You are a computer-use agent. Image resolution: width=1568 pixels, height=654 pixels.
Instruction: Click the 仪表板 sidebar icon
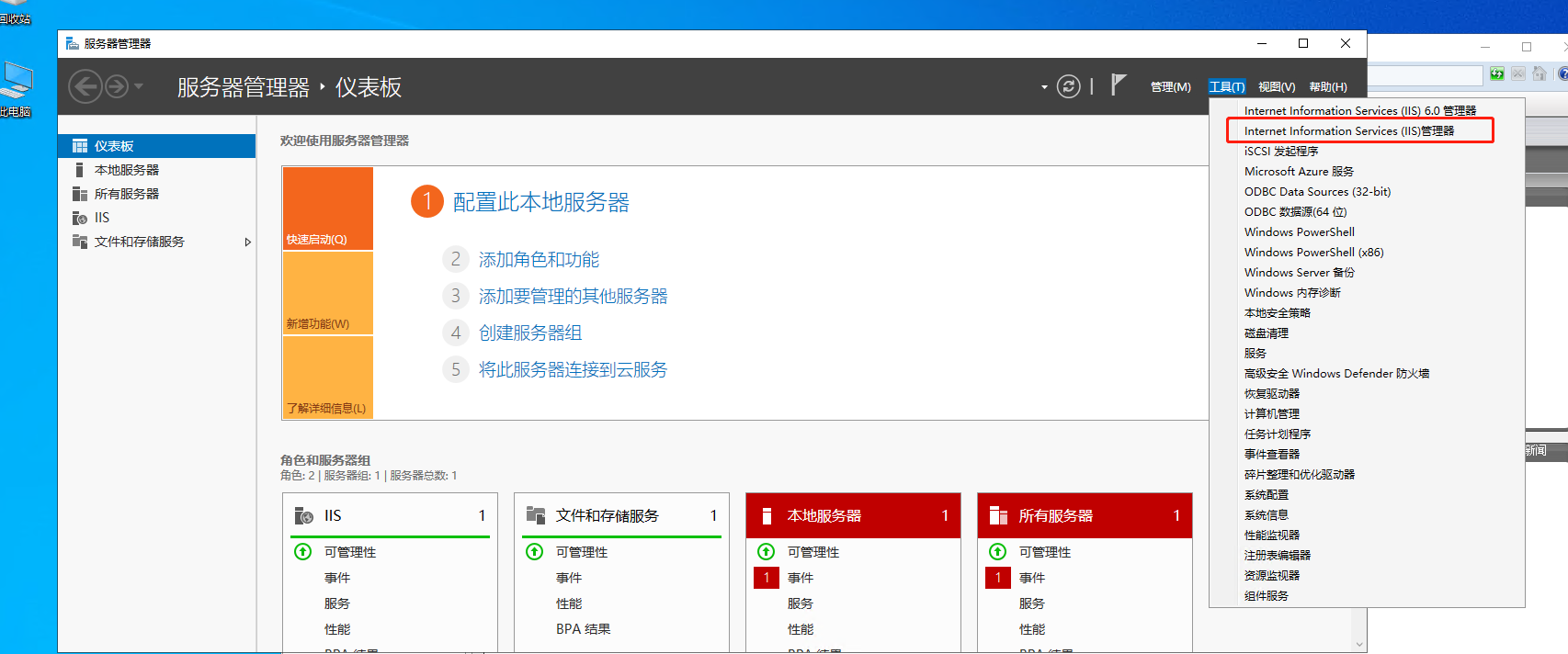coord(80,146)
